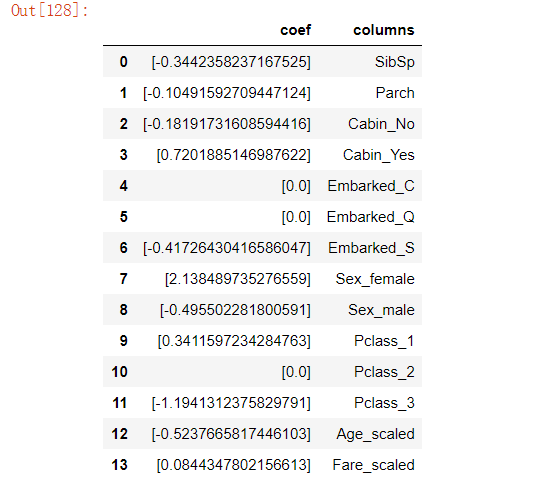The image size is (543, 484).
Task: Click row index 10
Action: point(119,372)
